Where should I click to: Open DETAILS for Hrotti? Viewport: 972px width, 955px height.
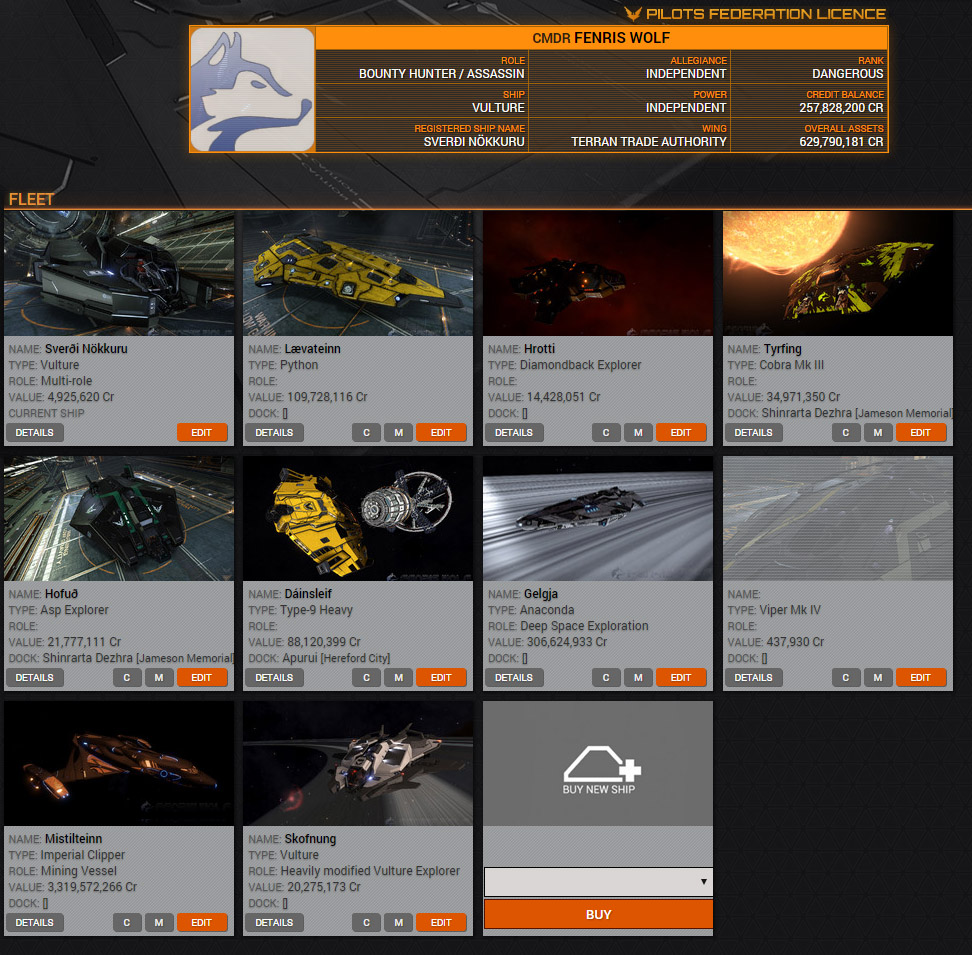click(x=514, y=433)
